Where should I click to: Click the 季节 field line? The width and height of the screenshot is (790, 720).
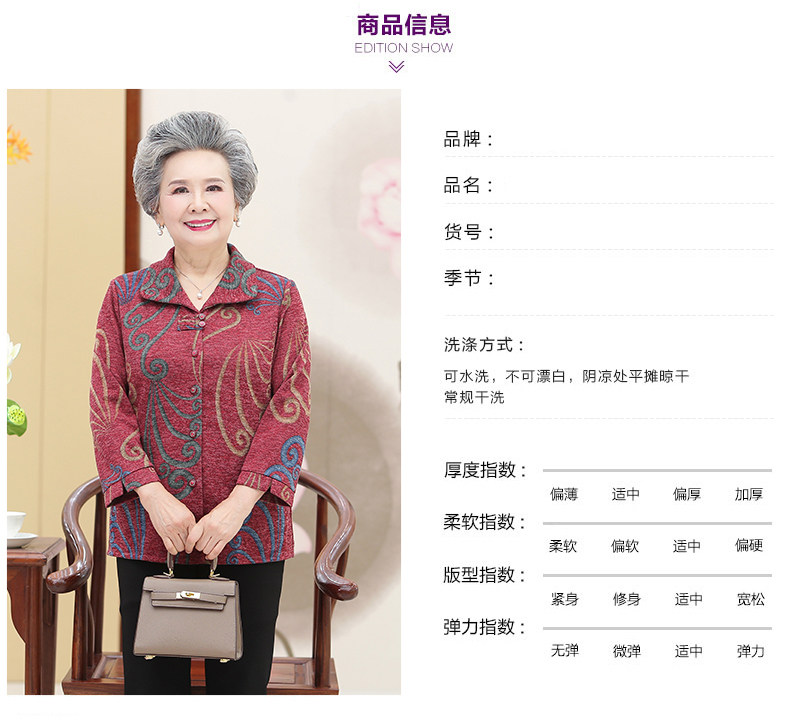608,278
